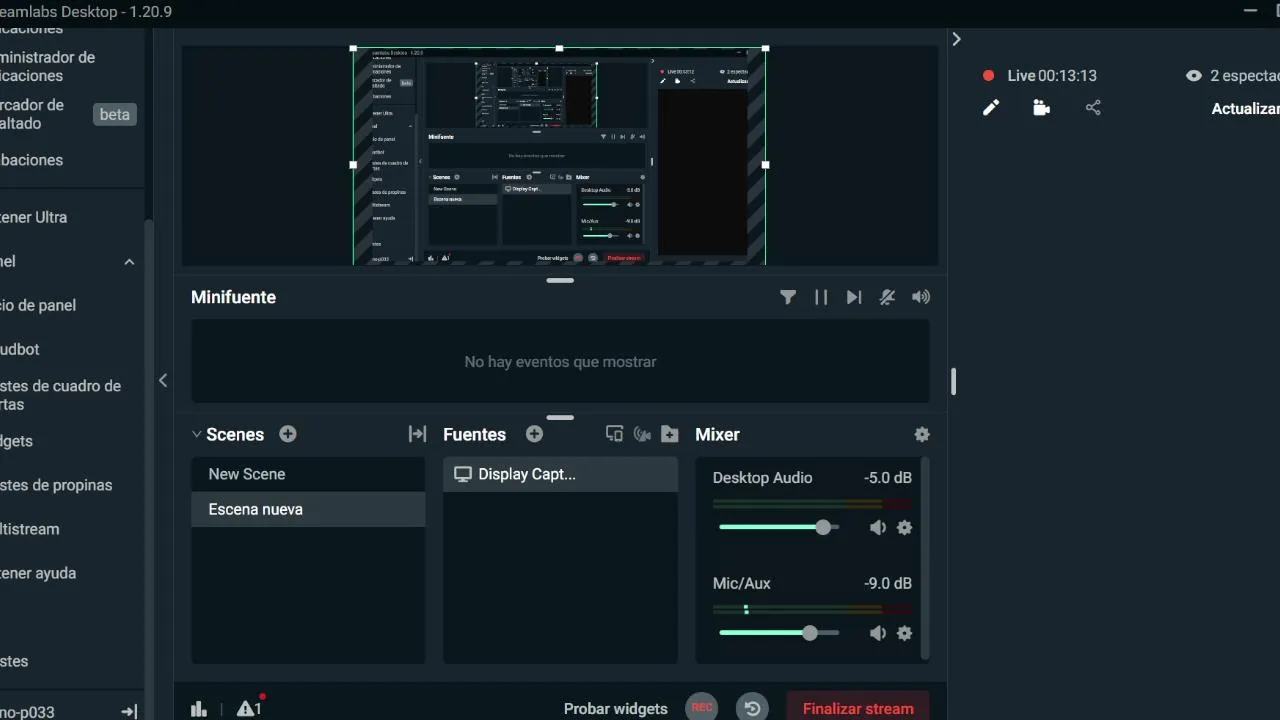Open the guest camera icon in Fuentes
This screenshot has height=720, width=1280.
(x=642, y=434)
